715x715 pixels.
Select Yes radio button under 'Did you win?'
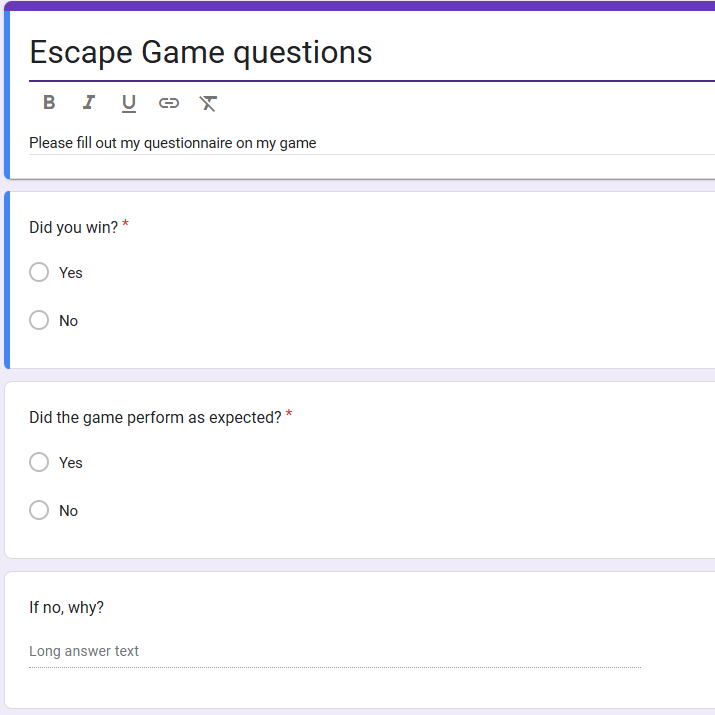39,272
